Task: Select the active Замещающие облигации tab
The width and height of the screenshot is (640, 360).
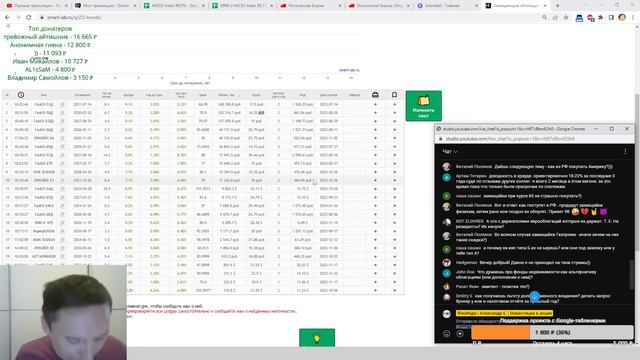Action: pos(515,6)
